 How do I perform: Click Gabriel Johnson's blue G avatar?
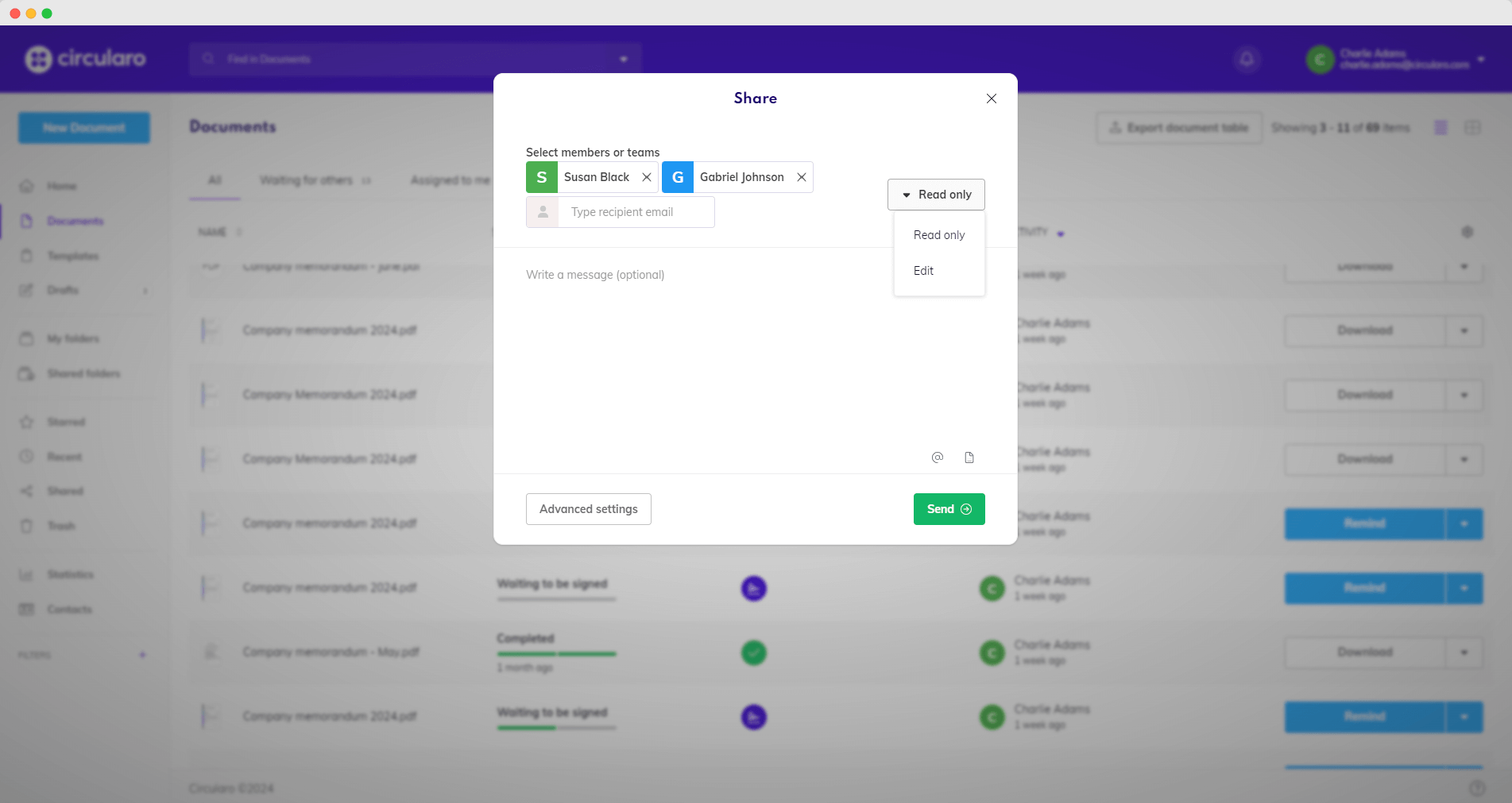pyautogui.click(x=678, y=177)
